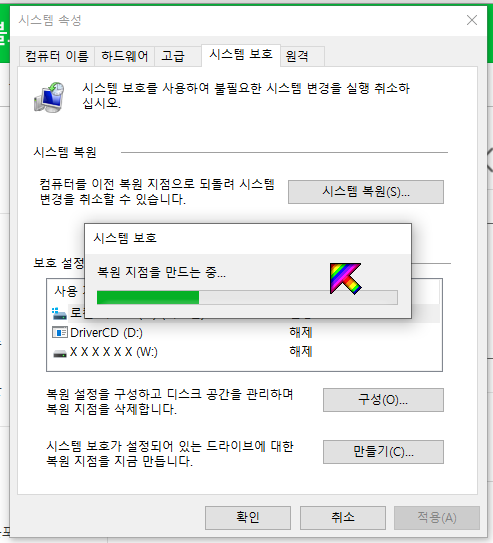
Task: Open the 하드웨어 tab
Action: pos(125,56)
